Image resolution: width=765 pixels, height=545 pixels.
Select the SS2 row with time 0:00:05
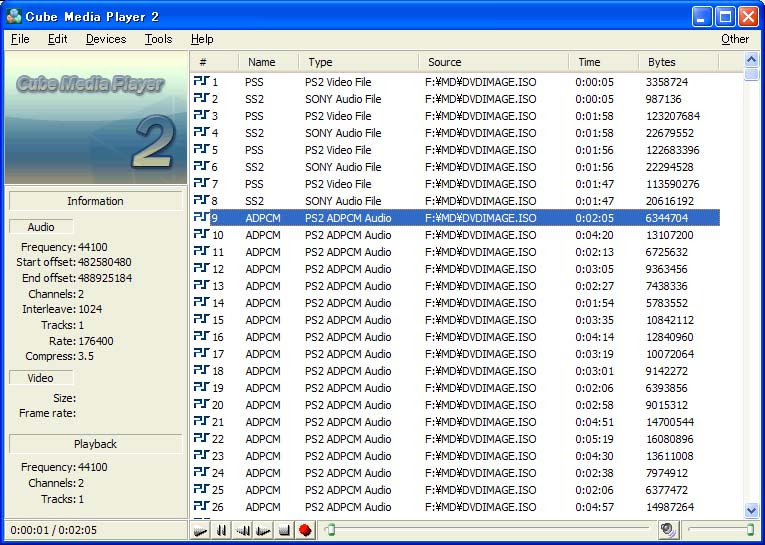click(456, 99)
